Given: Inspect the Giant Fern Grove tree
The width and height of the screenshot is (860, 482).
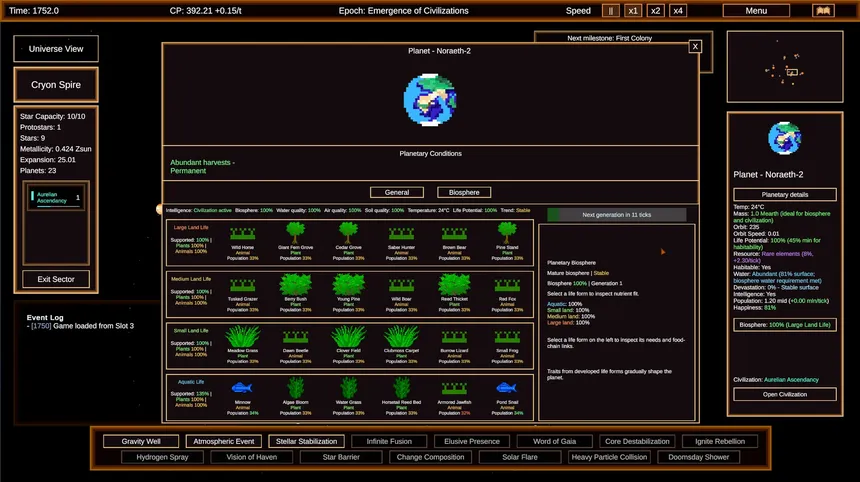Looking at the screenshot, I should [295, 233].
